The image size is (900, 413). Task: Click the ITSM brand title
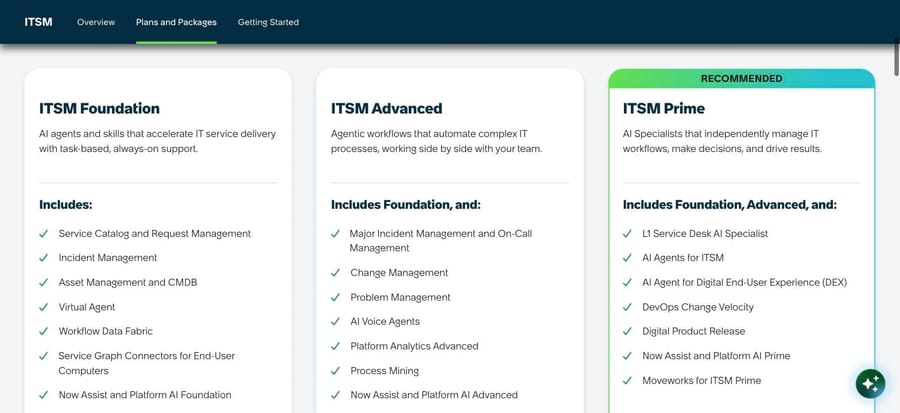(38, 22)
